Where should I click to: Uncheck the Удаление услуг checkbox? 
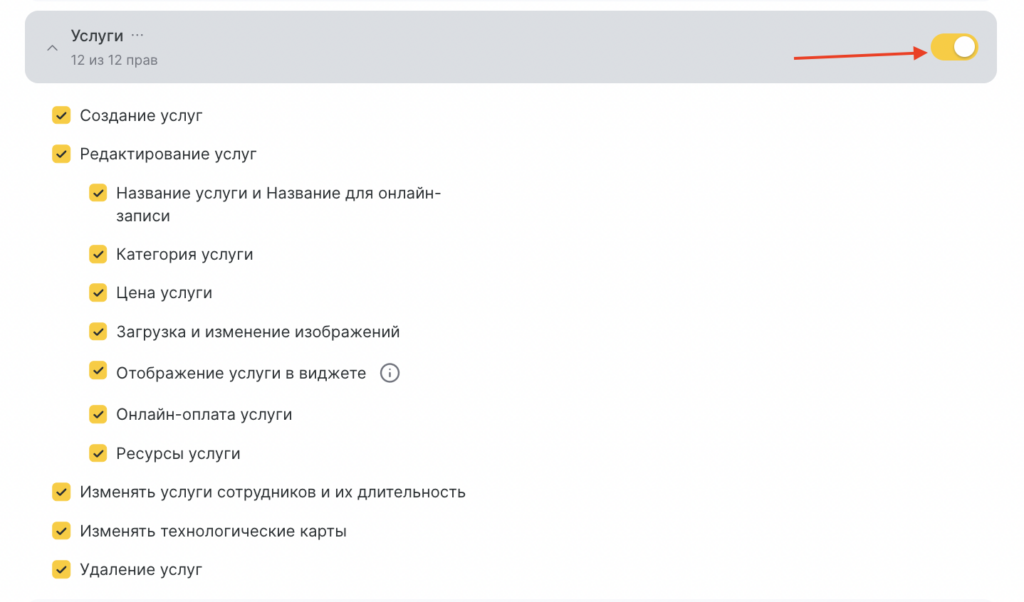coord(62,570)
